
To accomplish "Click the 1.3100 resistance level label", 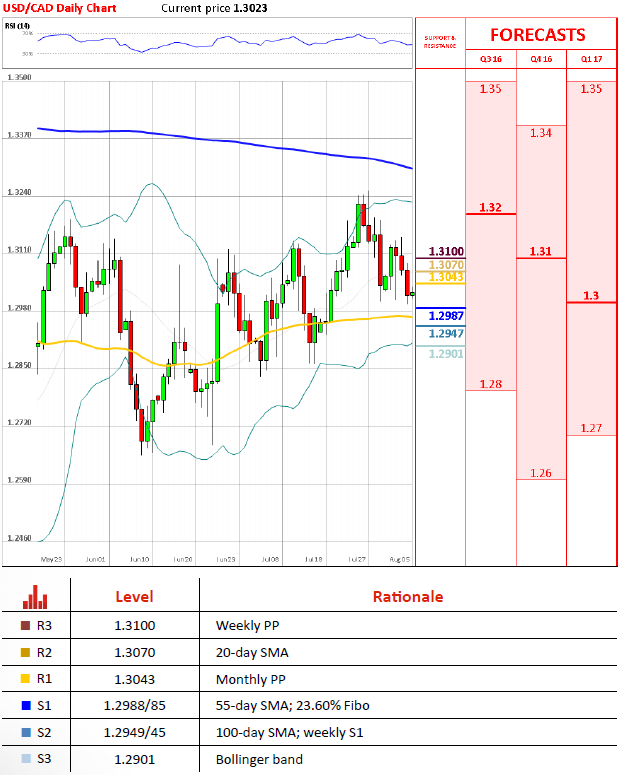I will 446,251.
